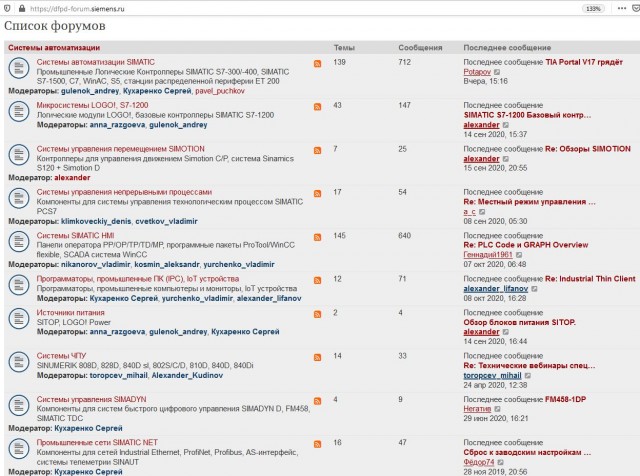This screenshot has height=476, width=640.
Task: Open the Системы SIMATIC HMI forum
Action: tap(76, 236)
